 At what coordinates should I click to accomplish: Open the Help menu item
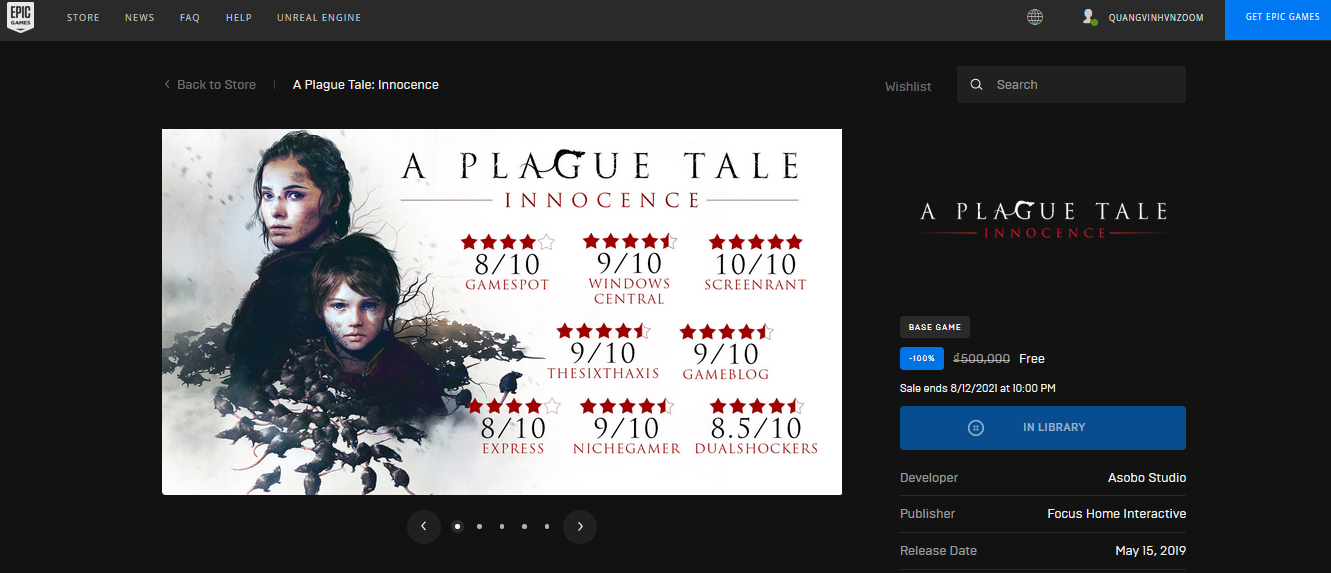[x=239, y=18]
